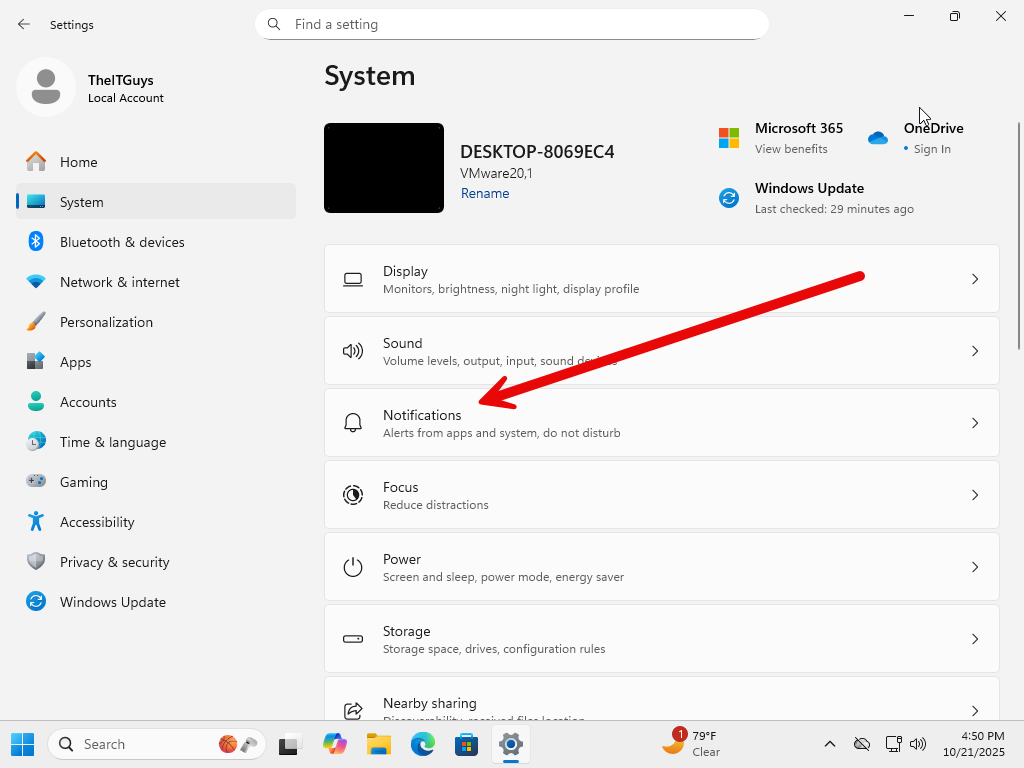Screen dimensions: 1024x768
Task: Show hidden icons in system tray
Action: (x=829, y=744)
